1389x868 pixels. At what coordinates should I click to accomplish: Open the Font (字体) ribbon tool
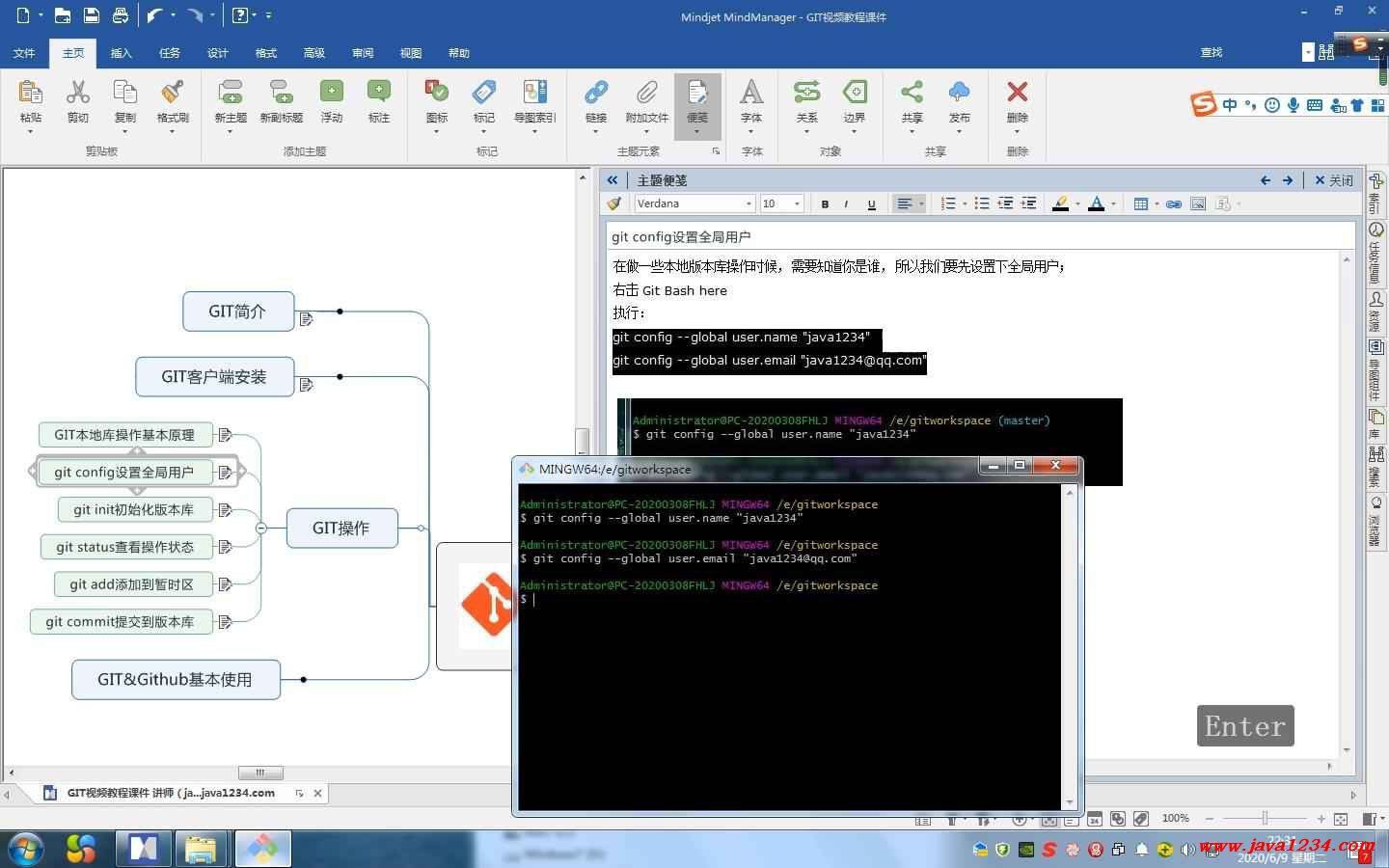click(751, 92)
